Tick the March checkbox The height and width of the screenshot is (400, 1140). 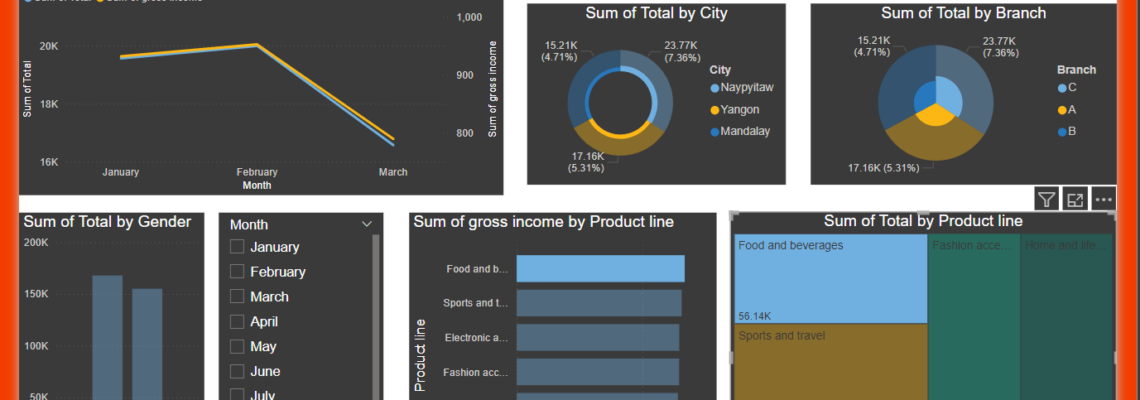tap(236, 297)
